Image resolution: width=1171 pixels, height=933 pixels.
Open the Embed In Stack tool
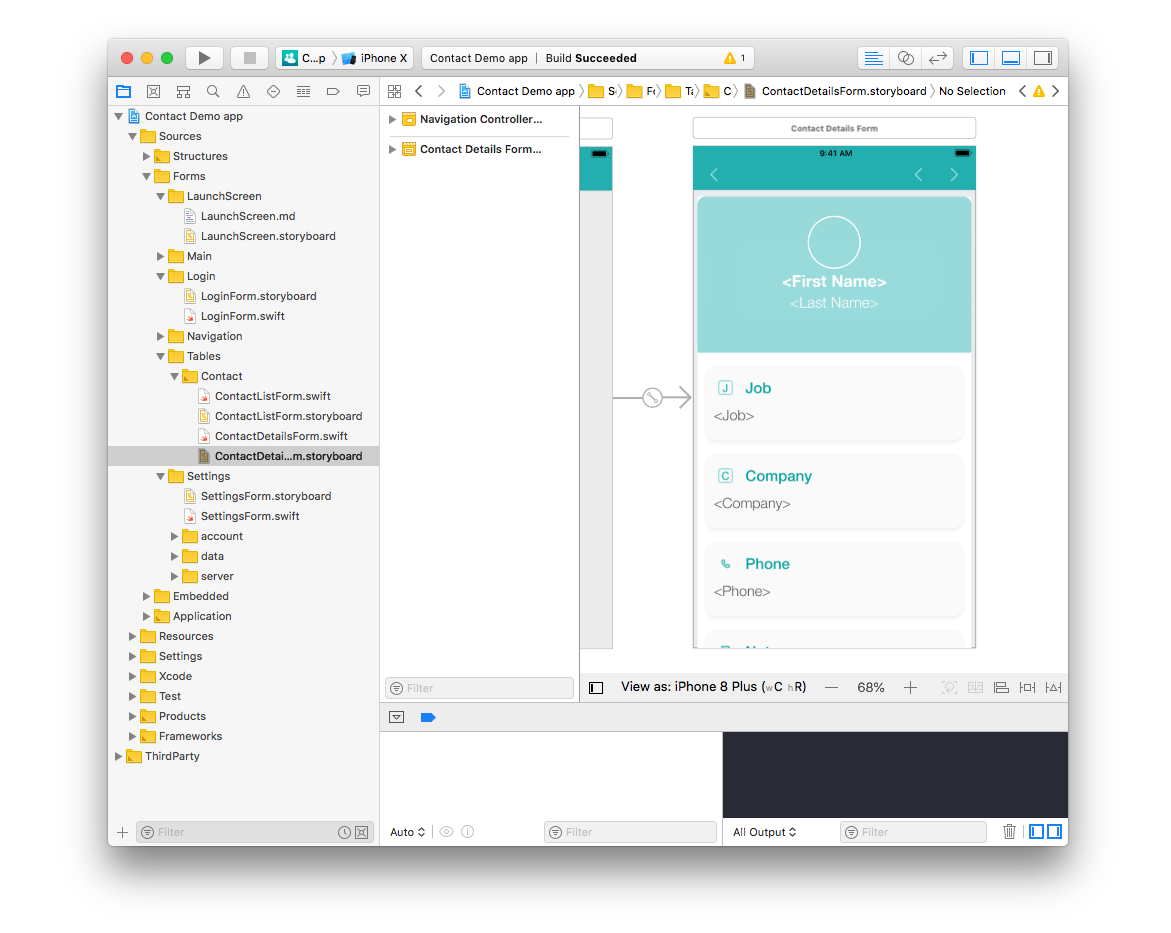click(975, 687)
